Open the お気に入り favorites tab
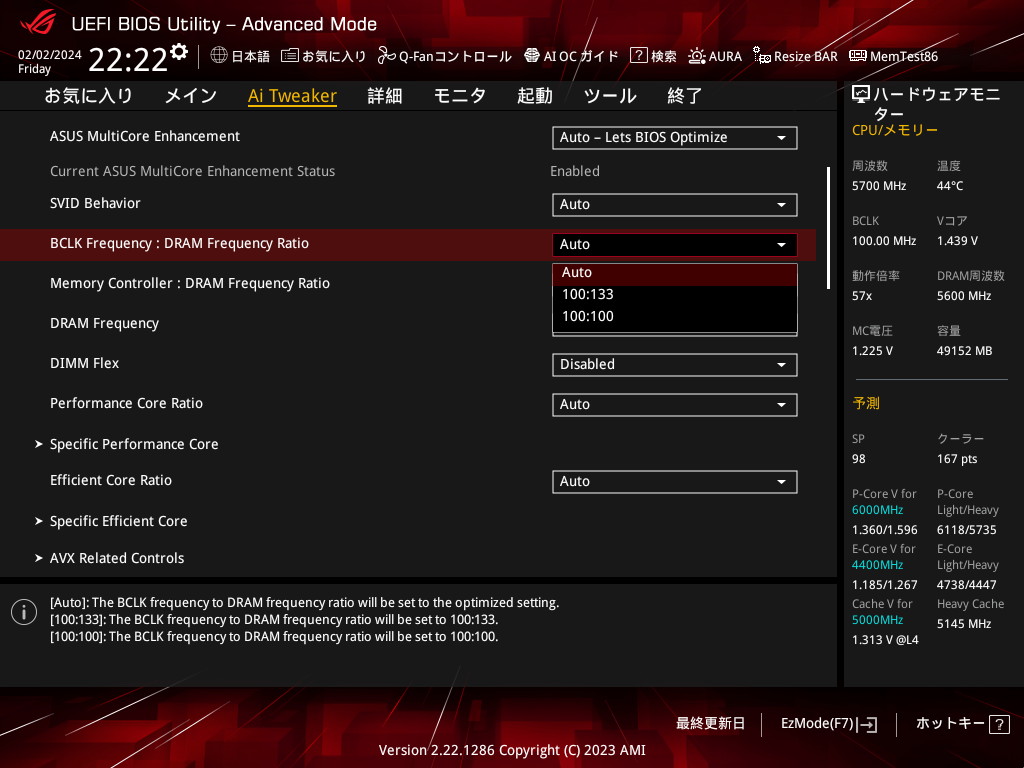Screen dimensions: 1024x768 [x=88, y=95]
